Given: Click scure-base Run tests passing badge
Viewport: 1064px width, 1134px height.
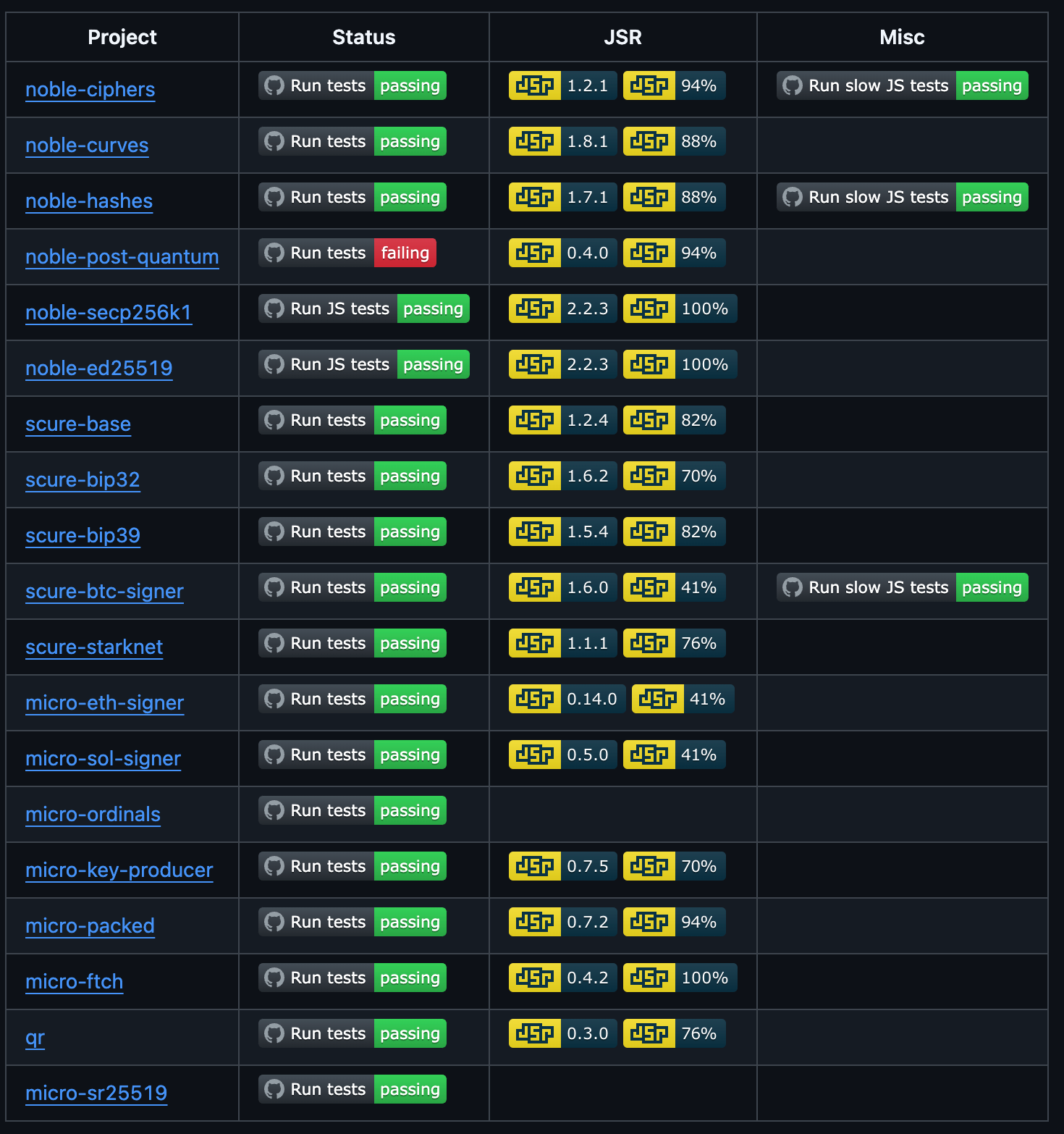Looking at the screenshot, I should coord(352,420).
